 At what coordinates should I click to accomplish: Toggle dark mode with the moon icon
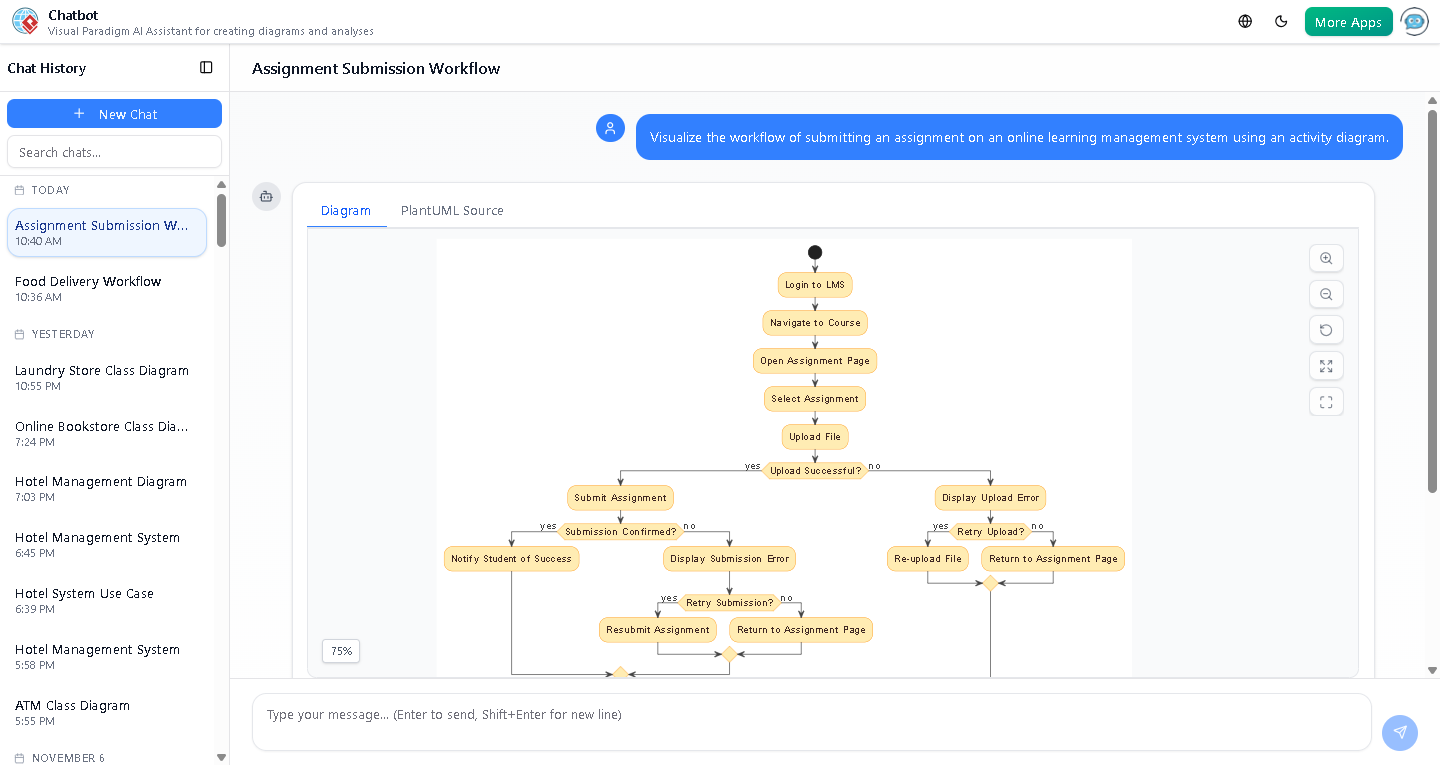tap(1281, 20)
